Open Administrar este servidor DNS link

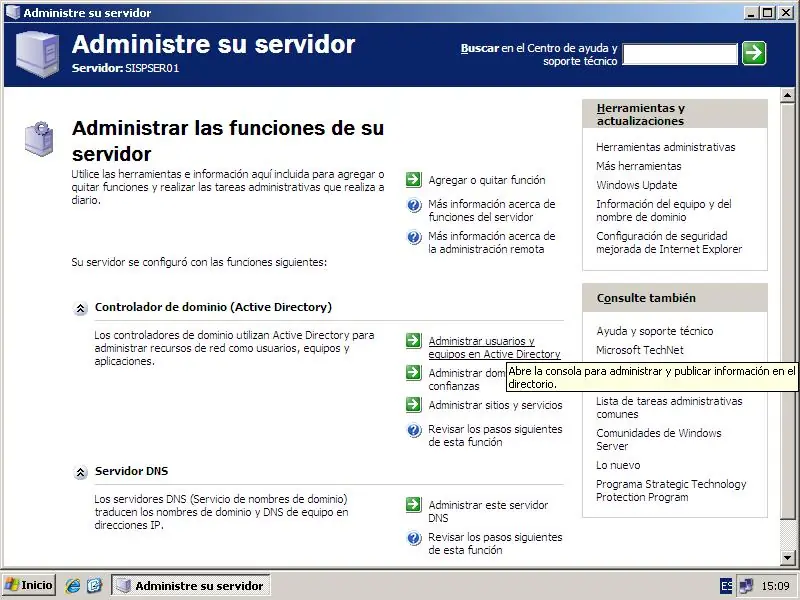pos(488,511)
